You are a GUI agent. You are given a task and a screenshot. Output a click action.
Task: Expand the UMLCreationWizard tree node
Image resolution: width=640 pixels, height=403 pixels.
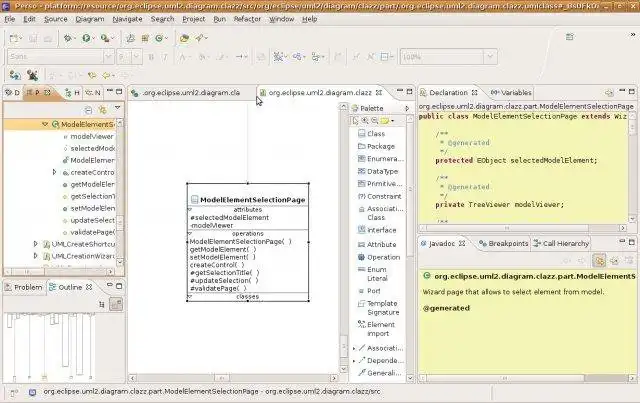pos(36,256)
